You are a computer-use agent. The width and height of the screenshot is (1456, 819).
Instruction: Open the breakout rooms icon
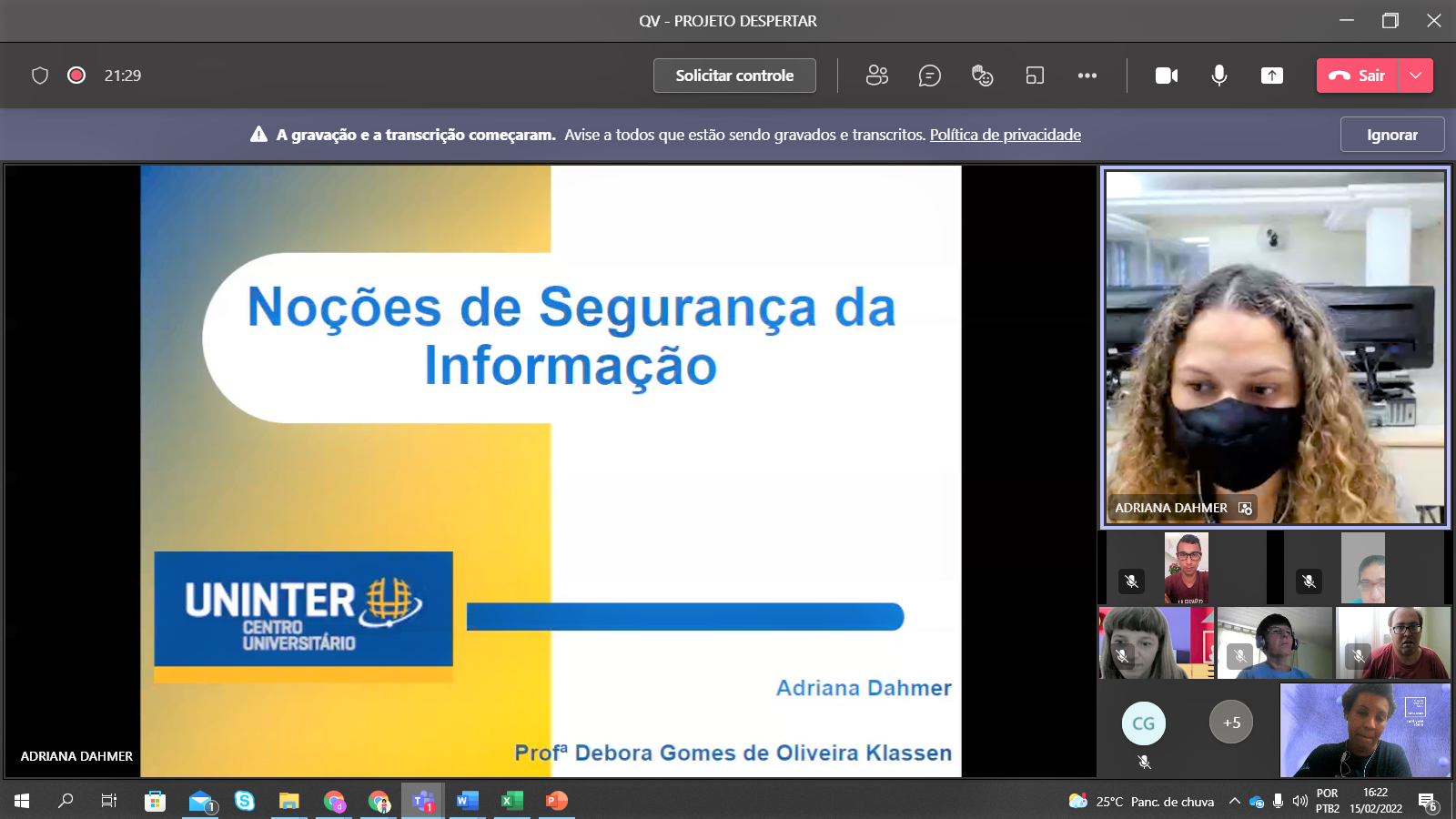pyautogui.click(x=1035, y=76)
